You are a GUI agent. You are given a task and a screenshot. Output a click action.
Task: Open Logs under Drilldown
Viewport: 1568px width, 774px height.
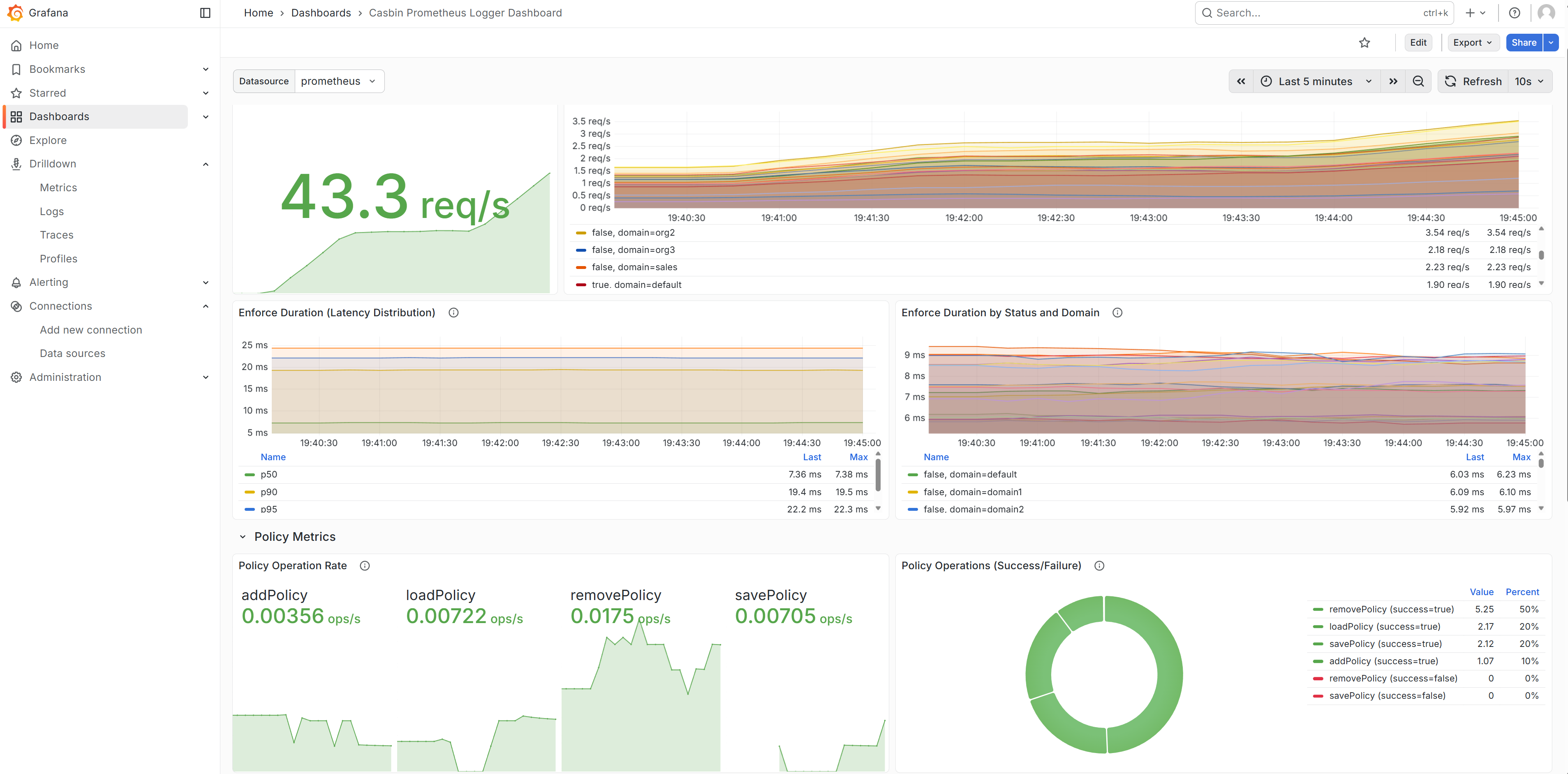tap(52, 212)
